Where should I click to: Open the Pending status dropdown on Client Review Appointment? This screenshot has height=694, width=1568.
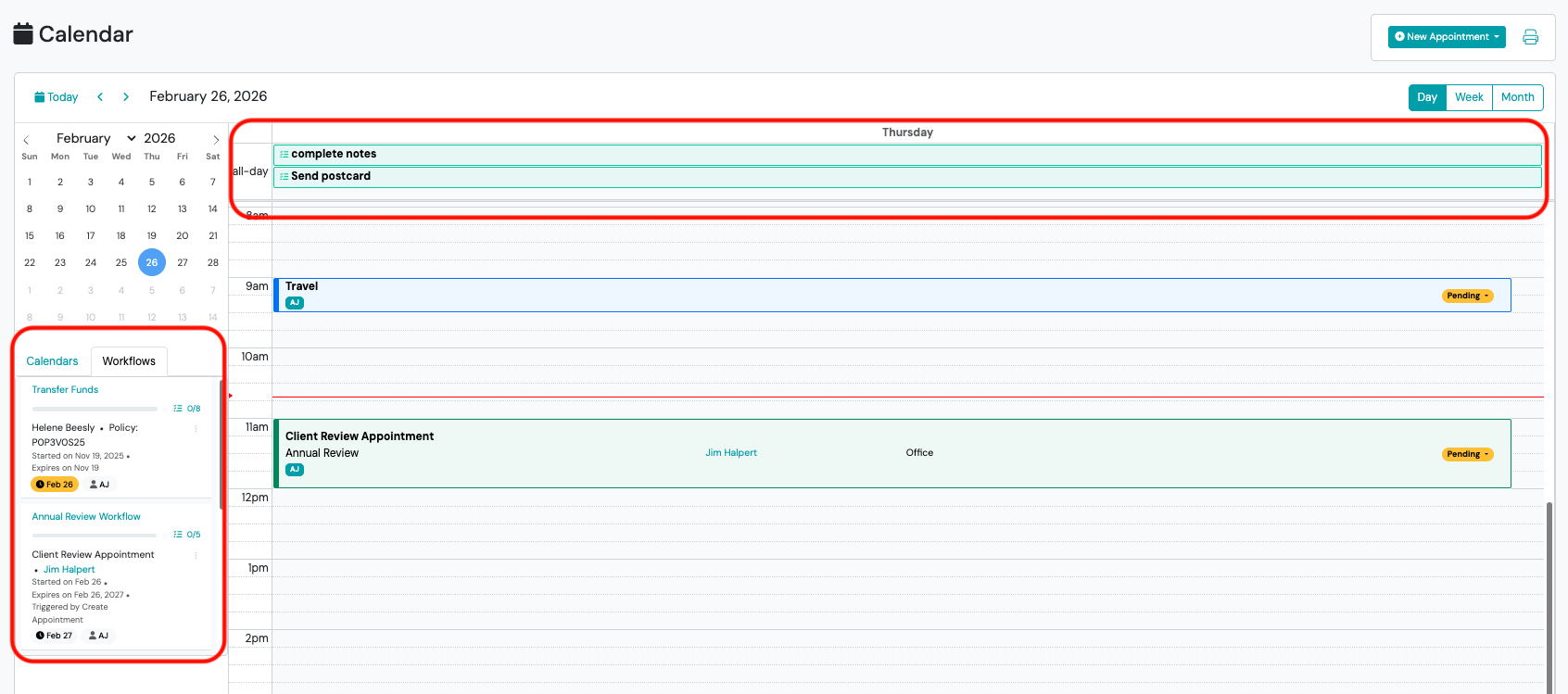click(x=1468, y=454)
